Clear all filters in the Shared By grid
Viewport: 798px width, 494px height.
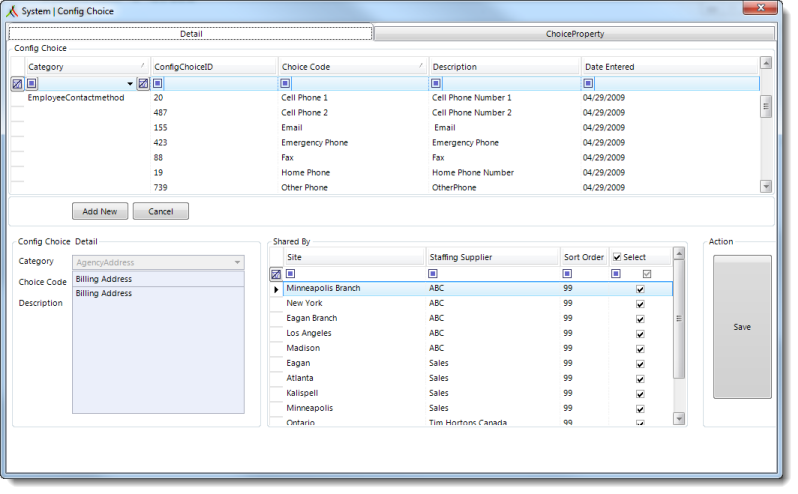click(x=276, y=274)
